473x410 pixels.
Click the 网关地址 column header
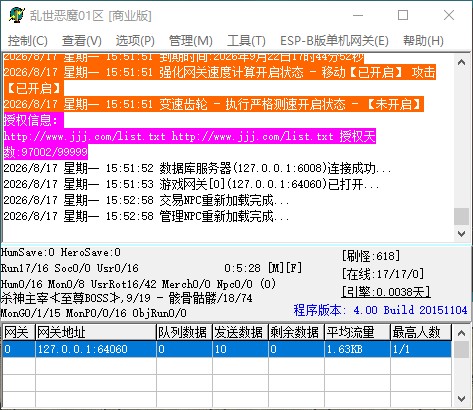tap(96, 332)
